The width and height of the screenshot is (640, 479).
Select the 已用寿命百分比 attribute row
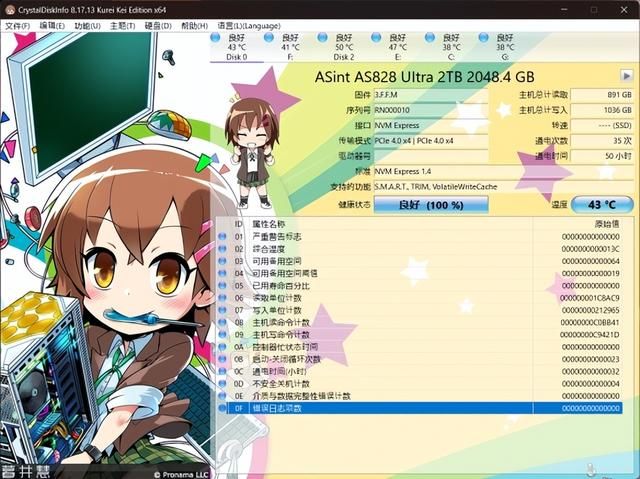pos(420,285)
